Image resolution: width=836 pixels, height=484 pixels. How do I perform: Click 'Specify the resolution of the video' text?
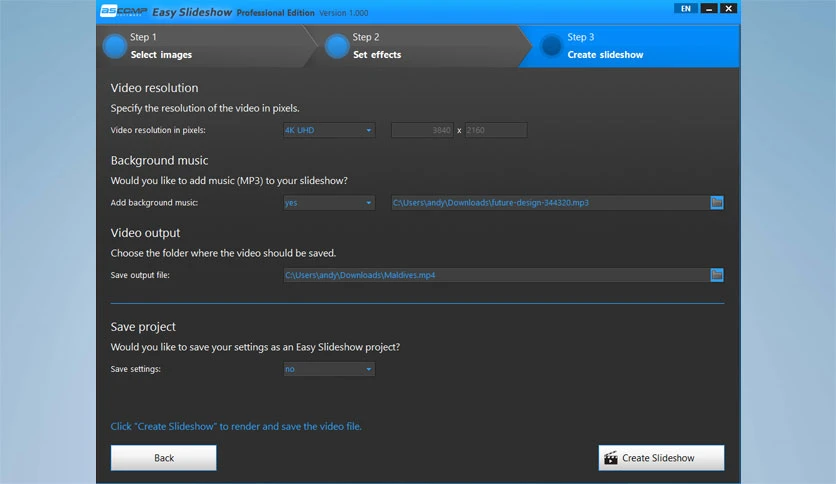(x=205, y=108)
